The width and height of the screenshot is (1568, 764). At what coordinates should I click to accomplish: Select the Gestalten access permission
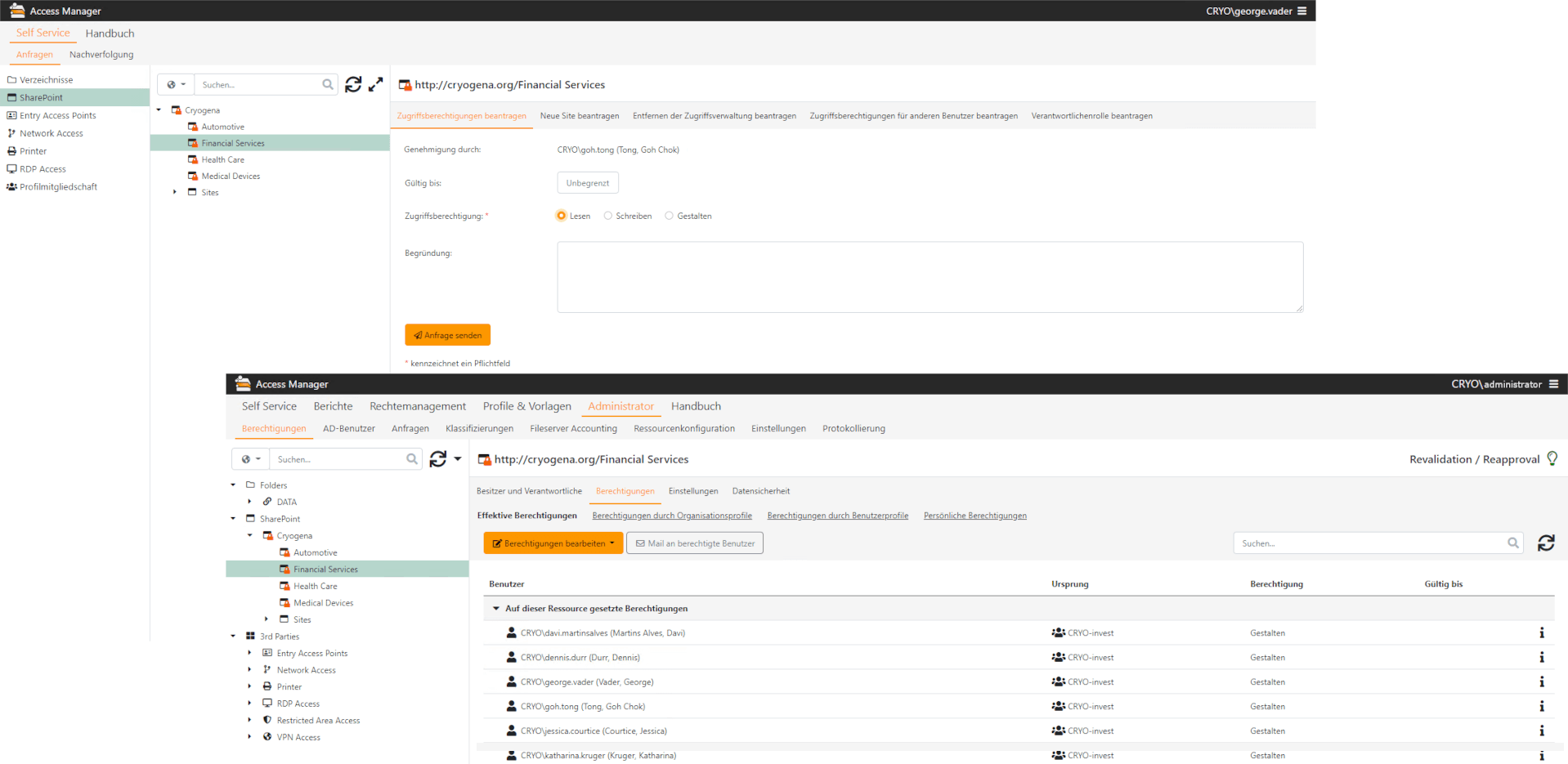(669, 215)
